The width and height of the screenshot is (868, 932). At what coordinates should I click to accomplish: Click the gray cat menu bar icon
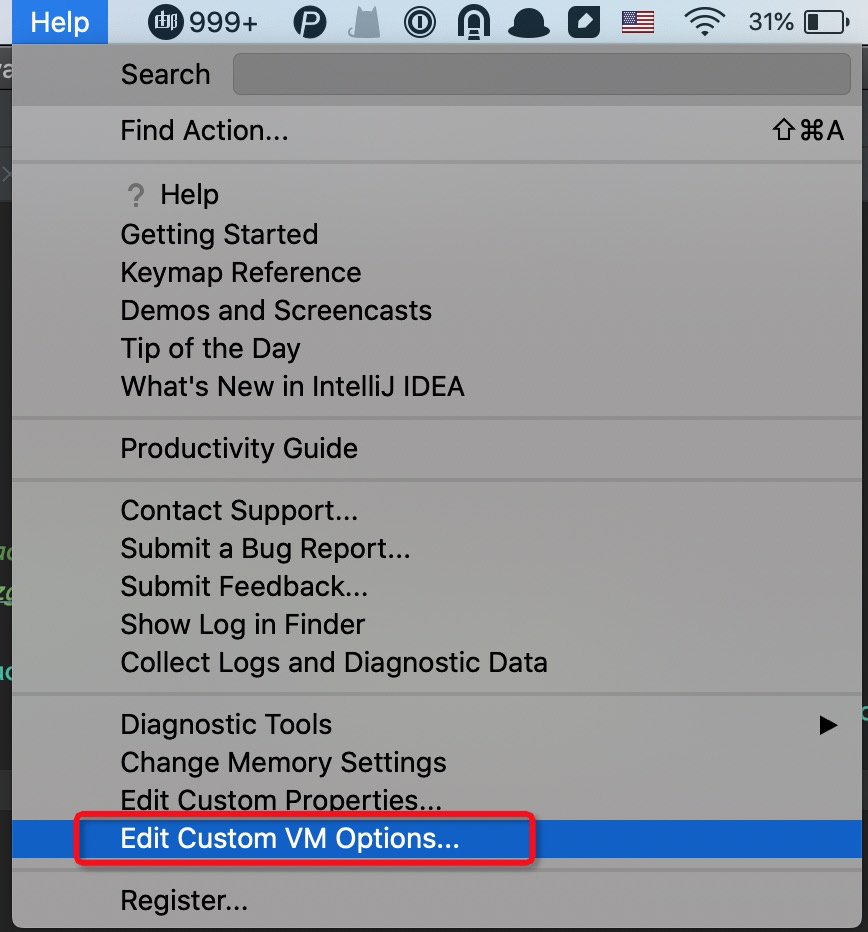[364, 23]
